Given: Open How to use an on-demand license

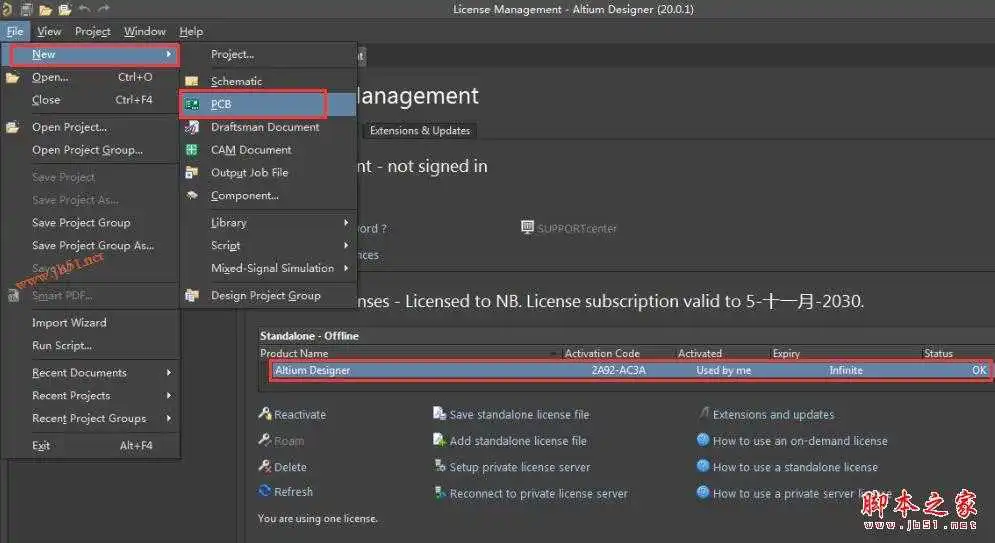Looking at the screenshot, I should pyautogui.click(x=799, y=441).
